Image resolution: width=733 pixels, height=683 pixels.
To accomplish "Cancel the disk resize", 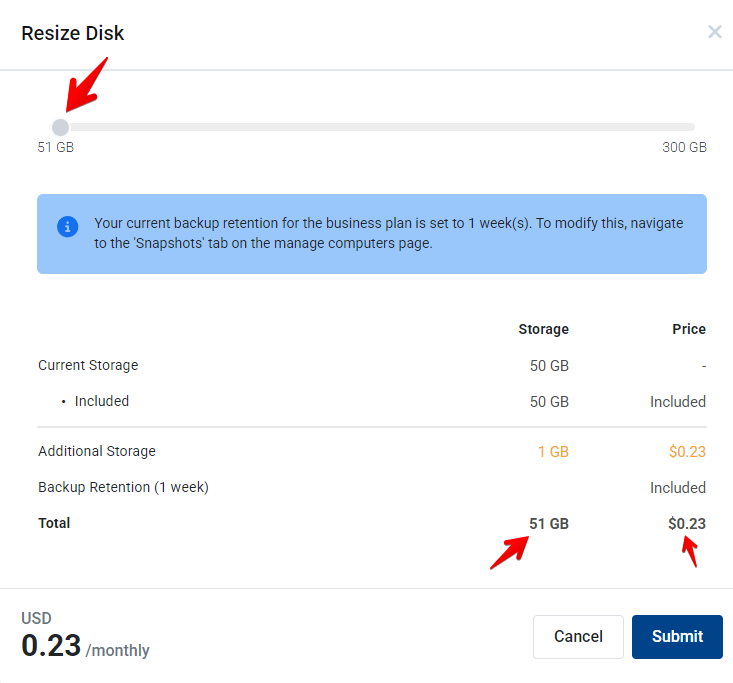I will (578, 636).
